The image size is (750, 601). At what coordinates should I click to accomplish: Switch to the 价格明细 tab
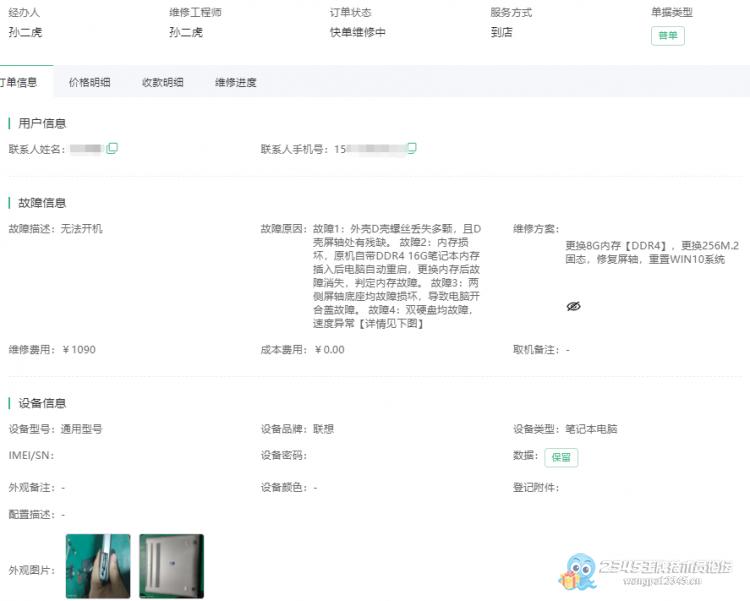click(89, 82)
